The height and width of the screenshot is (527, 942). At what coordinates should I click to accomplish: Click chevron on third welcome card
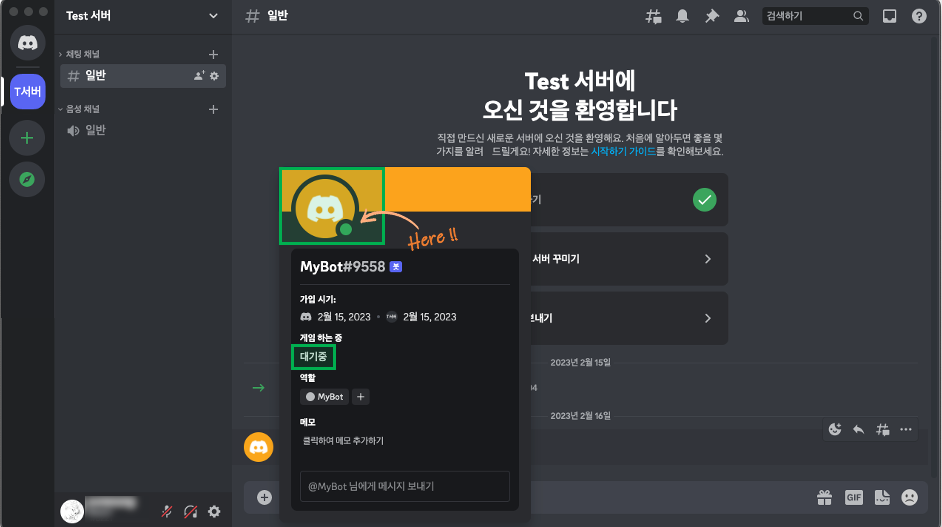tap(708, 318)
